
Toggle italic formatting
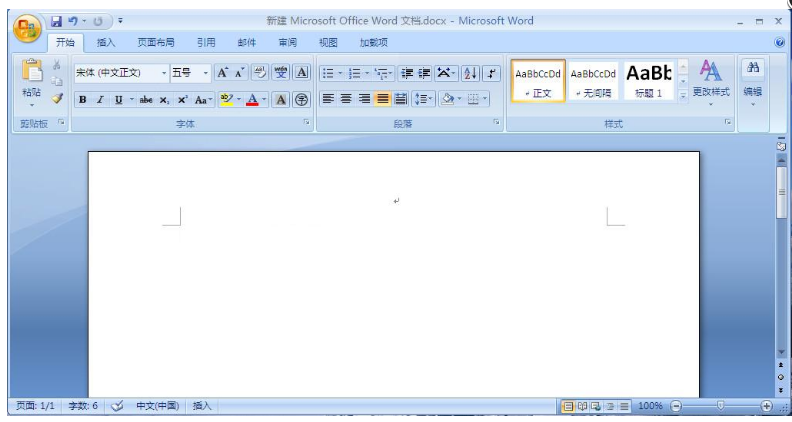coord(100,100)
